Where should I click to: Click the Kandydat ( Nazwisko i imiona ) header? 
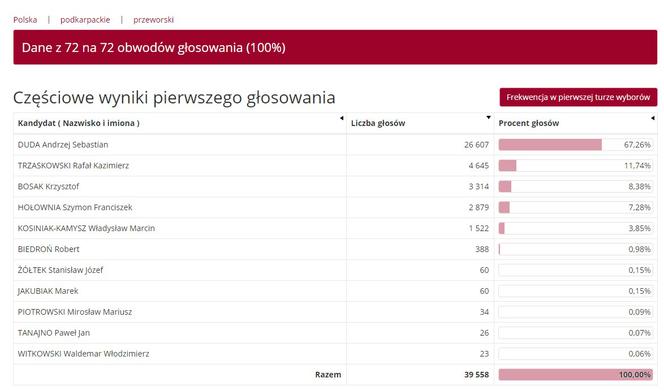pos(79,123)
